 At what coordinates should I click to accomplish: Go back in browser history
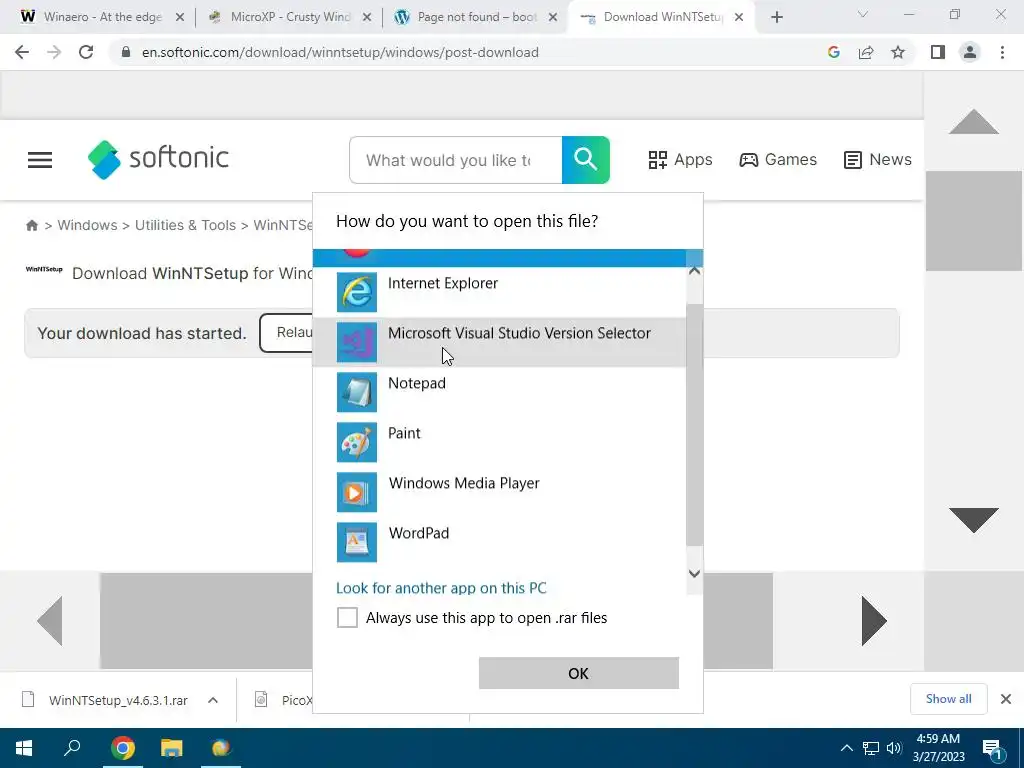click(x=22, y=52)
